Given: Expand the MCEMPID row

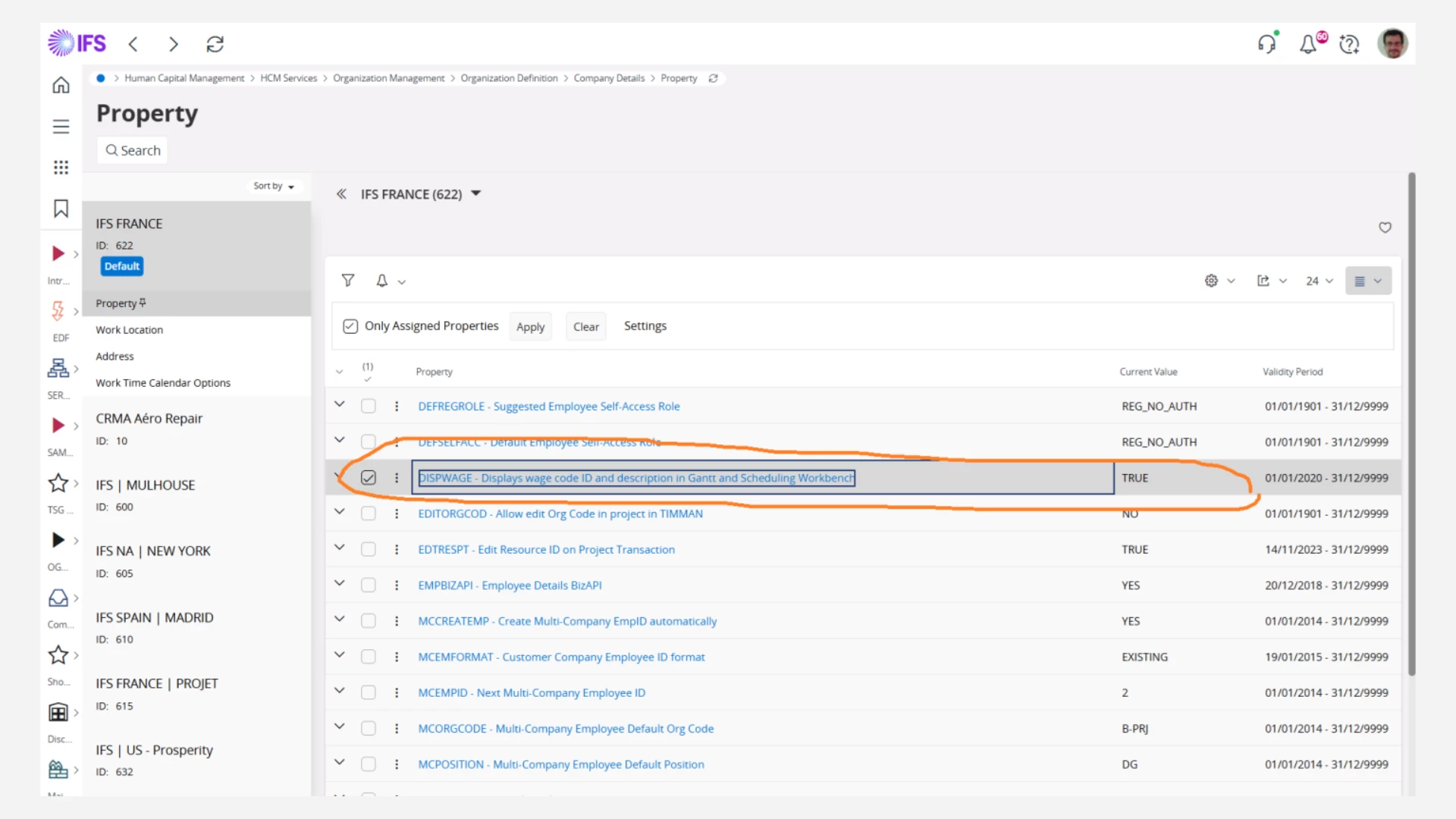Looking at the screenshot, I should pyautogui.click(x=340, y=691).
